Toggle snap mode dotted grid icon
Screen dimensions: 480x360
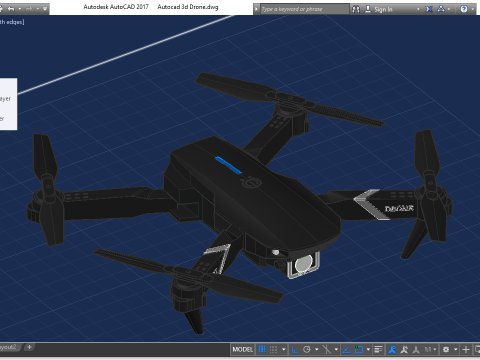point(273,349)
